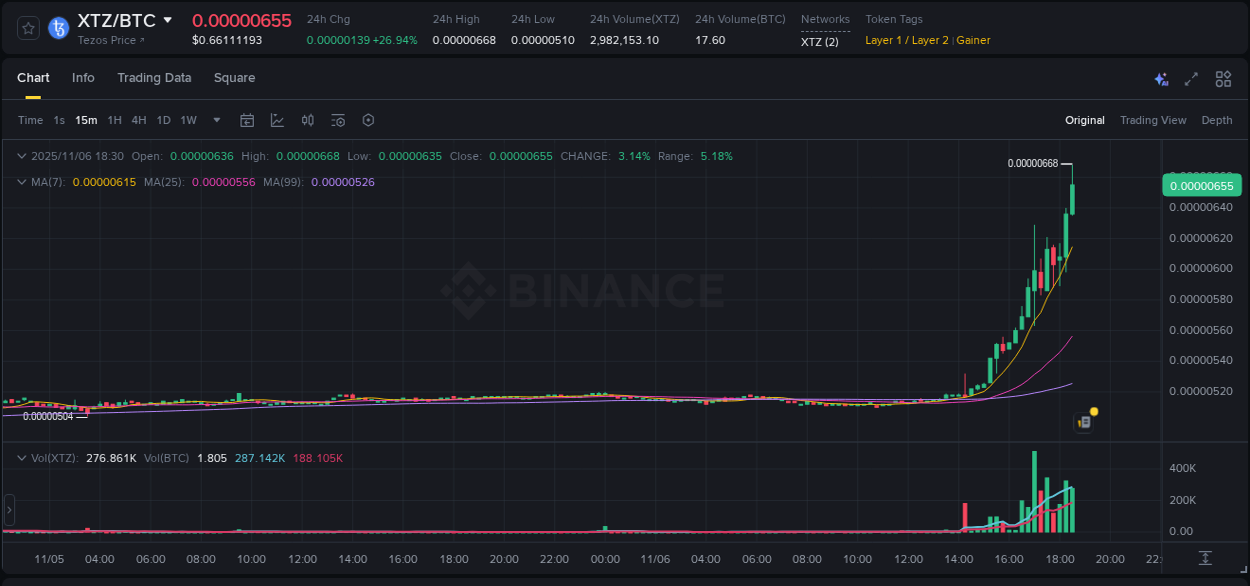Switch to the Trading Data tab
Viewport: 1250px width, 586px height.
154,78
